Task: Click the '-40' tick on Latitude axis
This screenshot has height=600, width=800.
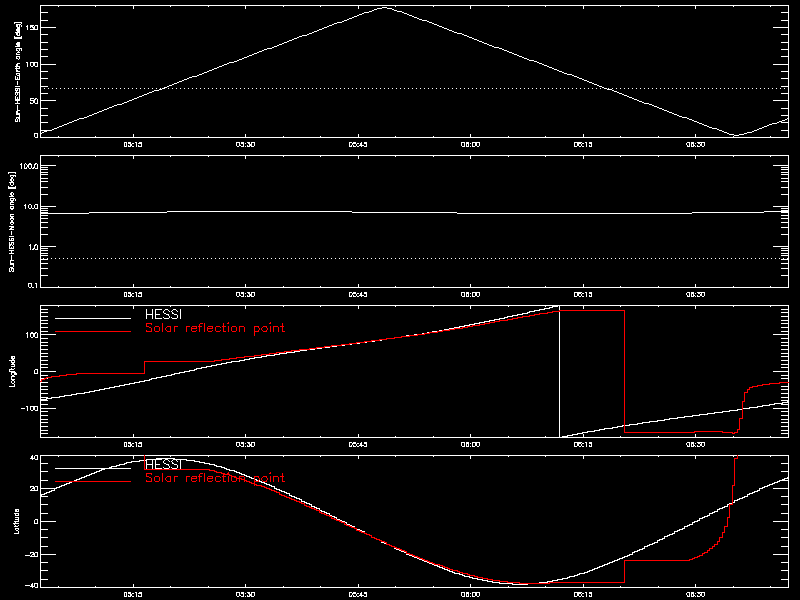Action: click(x=32, y=585)
